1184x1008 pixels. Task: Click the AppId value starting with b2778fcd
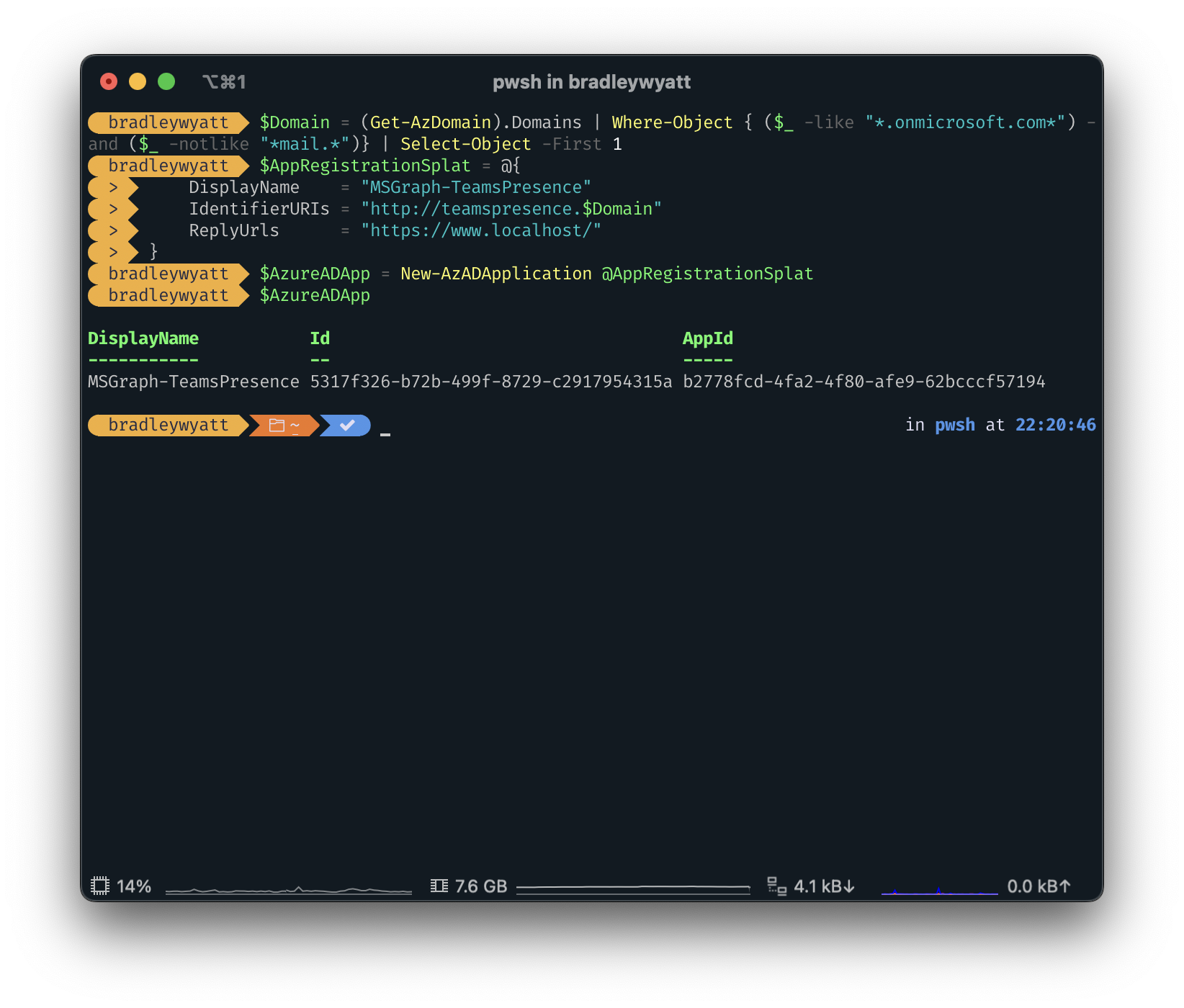click(x=864, y=382)
